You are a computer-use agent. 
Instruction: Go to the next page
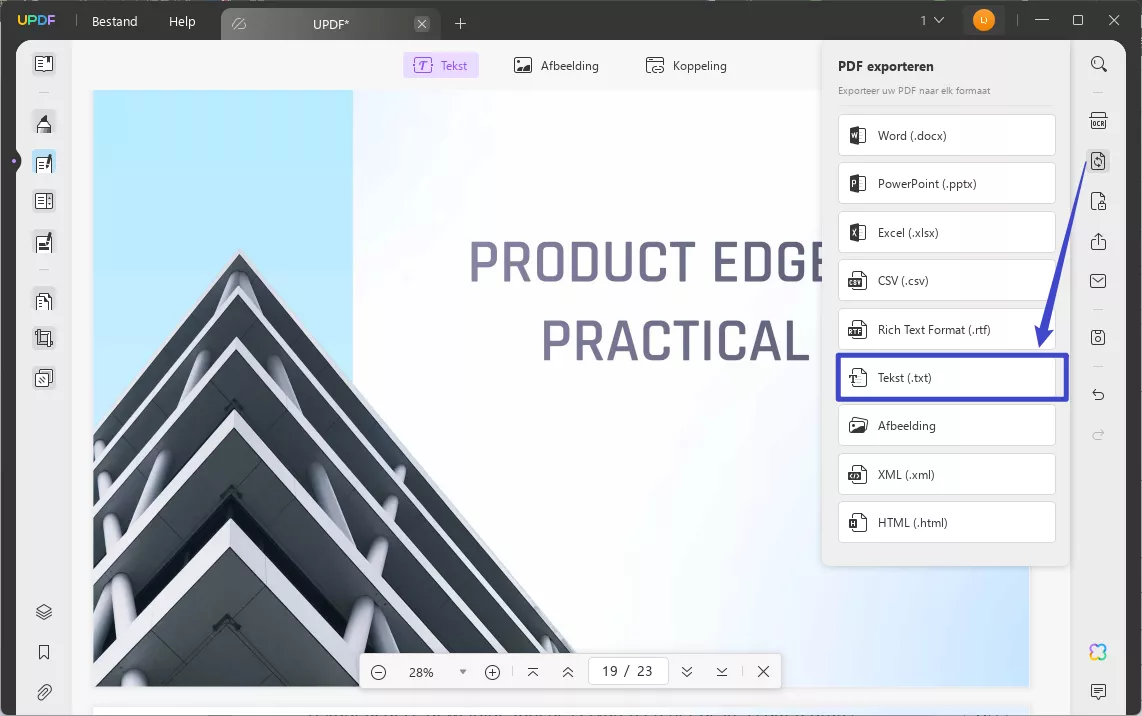tap(687, 672)
